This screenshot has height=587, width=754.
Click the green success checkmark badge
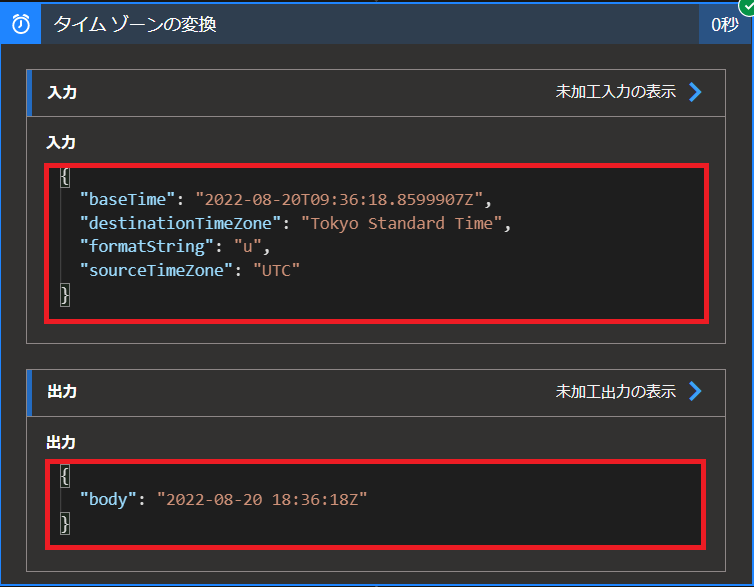[745, 6]
